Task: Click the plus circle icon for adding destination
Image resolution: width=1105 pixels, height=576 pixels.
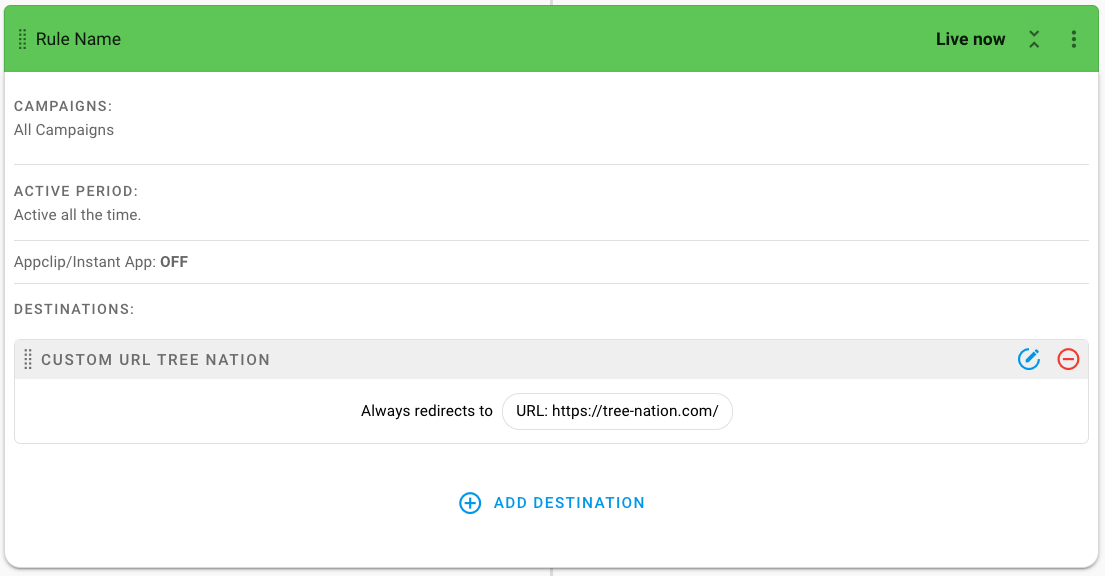Action: (x=470, y=503)
